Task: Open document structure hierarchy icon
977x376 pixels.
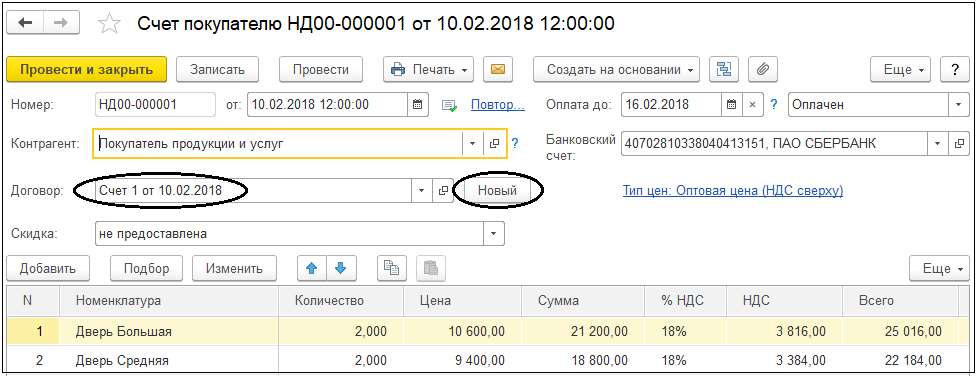Action: 724,69
